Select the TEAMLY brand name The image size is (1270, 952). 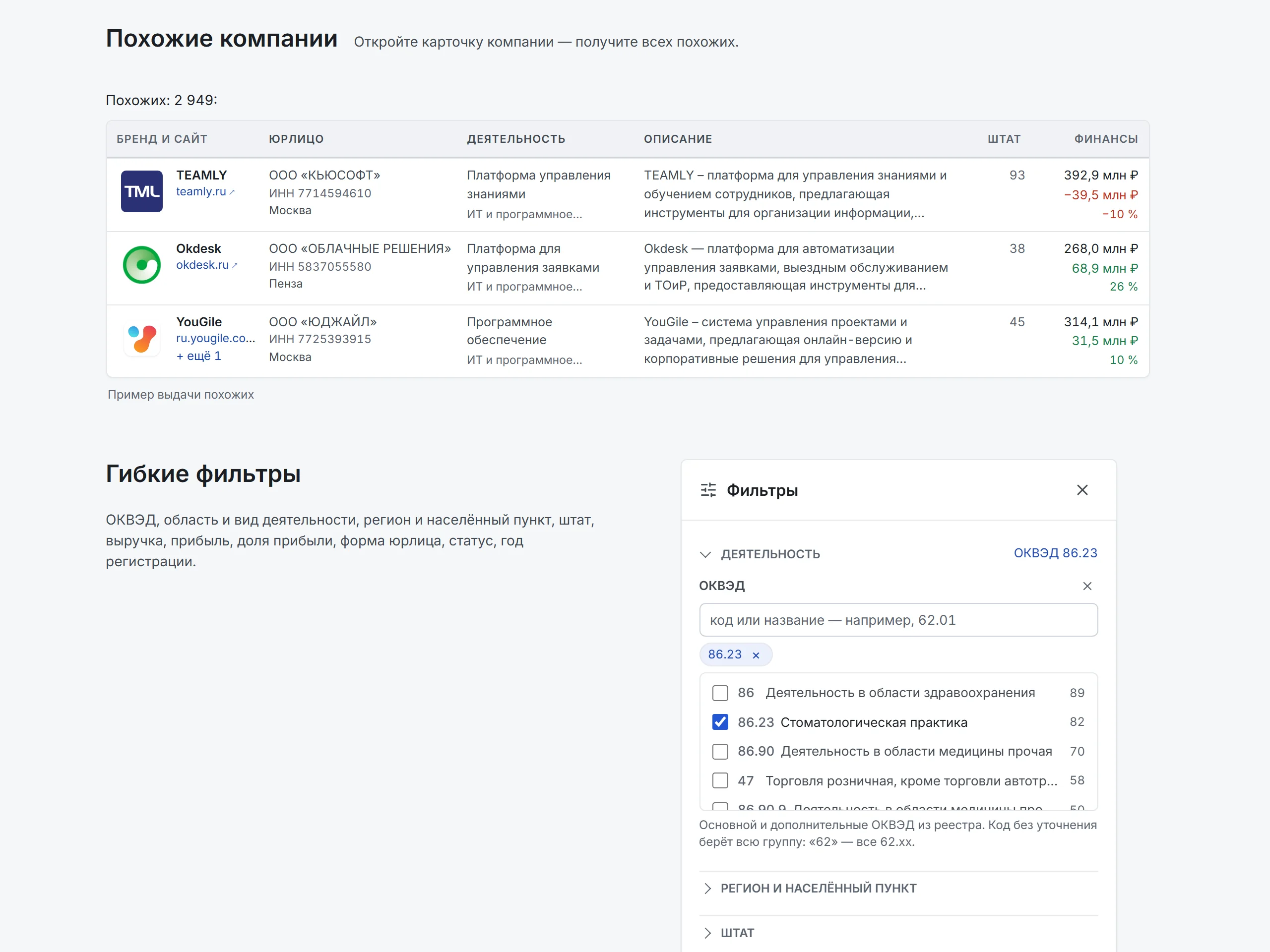tap(201, 175)
